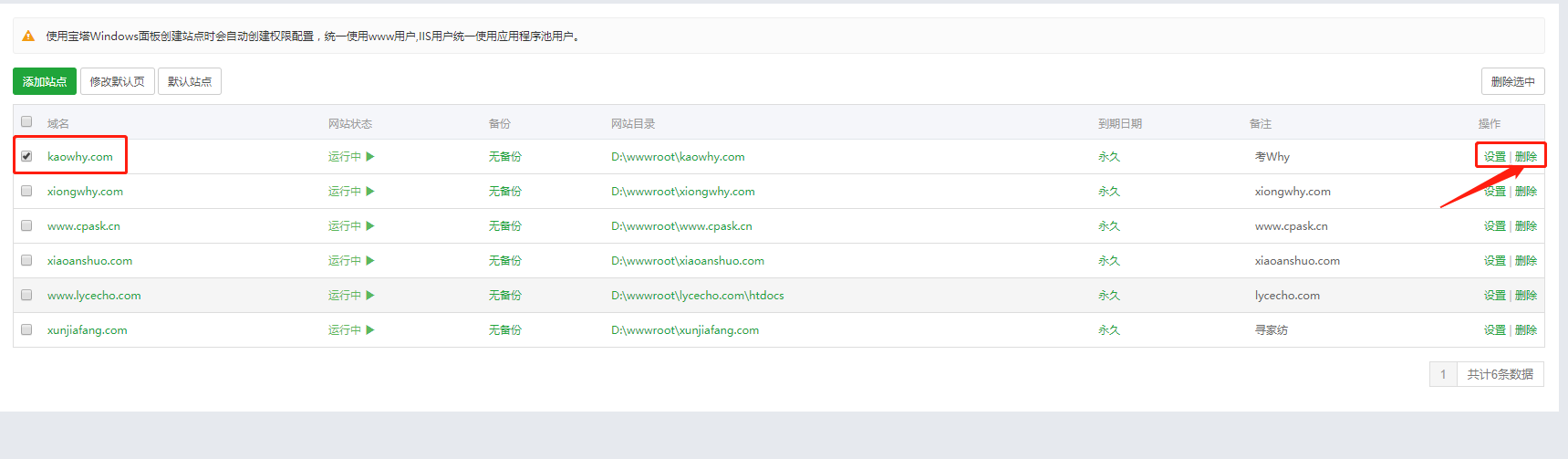
Task: Click page number 1 in pagination
Action: [x=1443, y=374]
